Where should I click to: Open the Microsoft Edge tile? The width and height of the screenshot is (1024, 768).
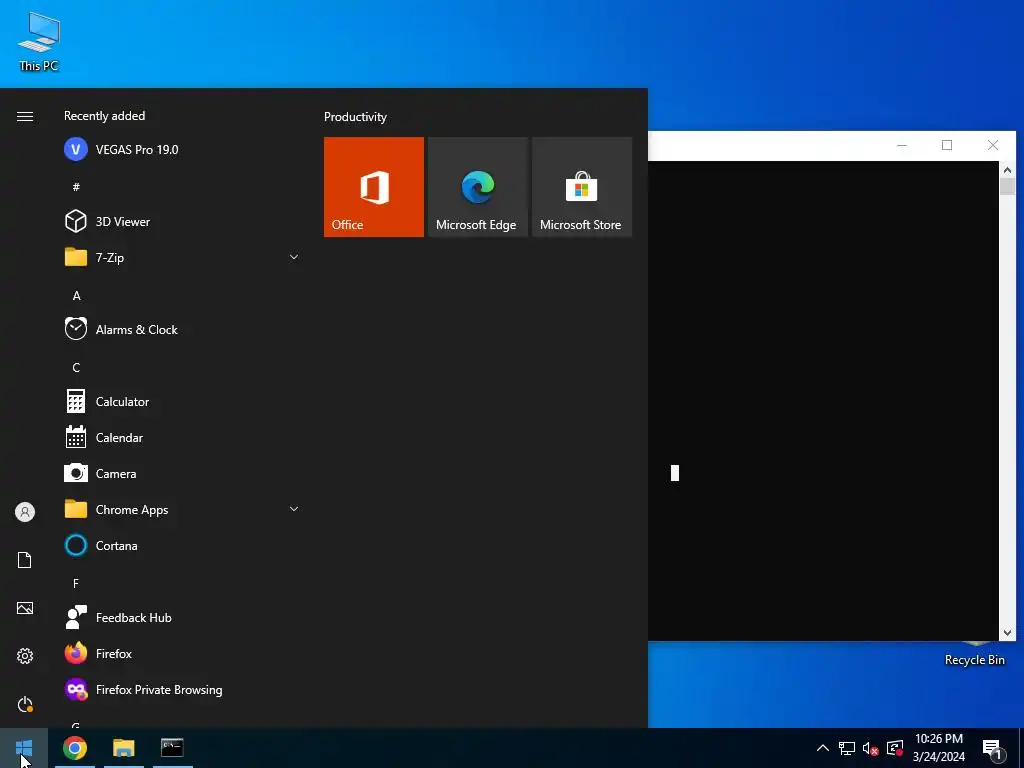point(477,187)
